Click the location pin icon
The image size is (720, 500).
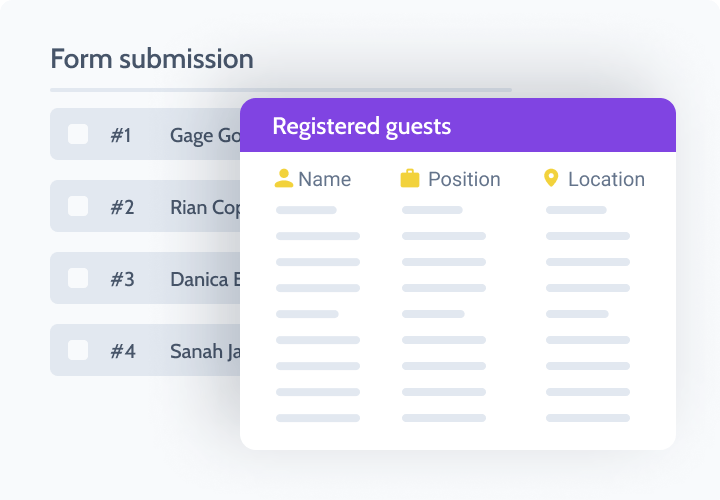pyautogui.click(x=550, y=178)
